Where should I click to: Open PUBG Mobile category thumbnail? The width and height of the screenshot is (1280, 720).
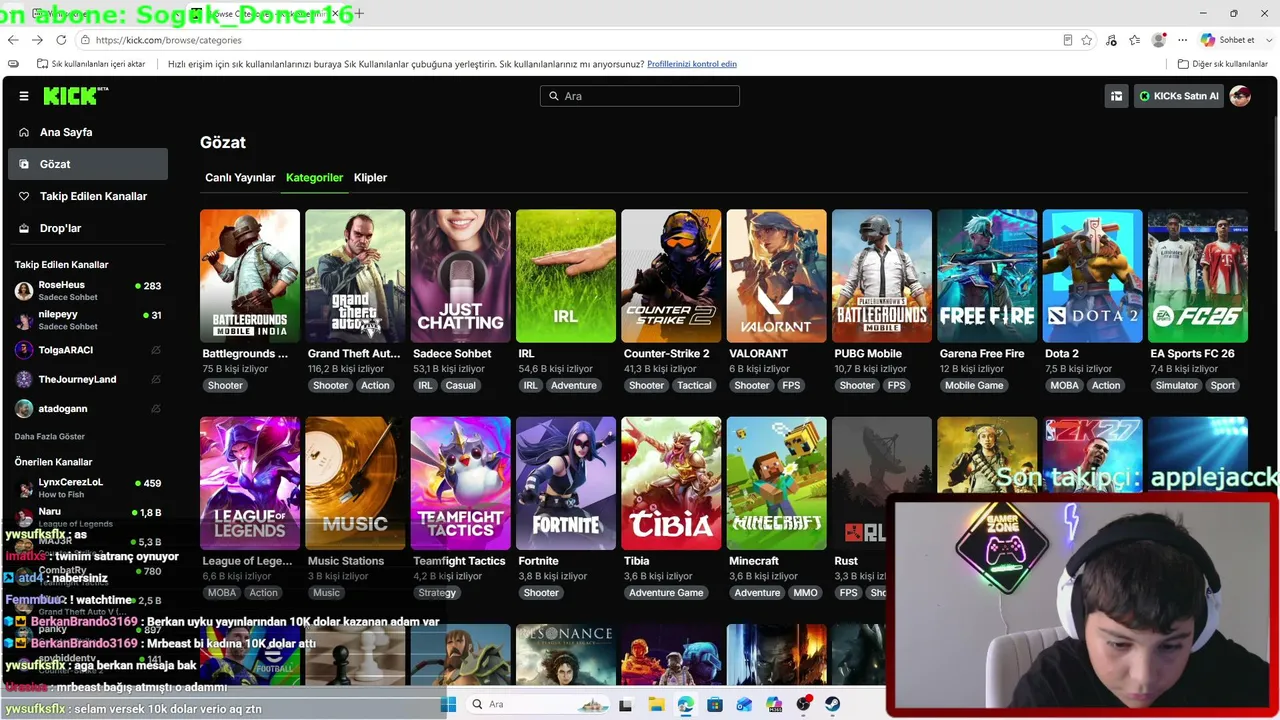[x=882, y=276]
